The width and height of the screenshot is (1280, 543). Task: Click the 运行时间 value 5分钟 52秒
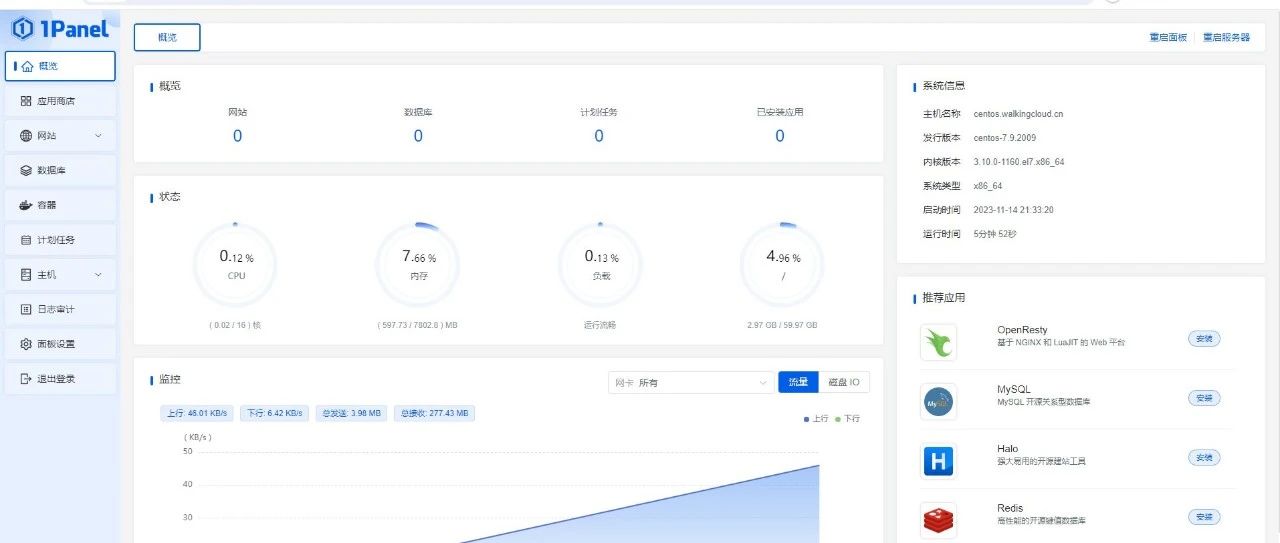tap(995, 234)
